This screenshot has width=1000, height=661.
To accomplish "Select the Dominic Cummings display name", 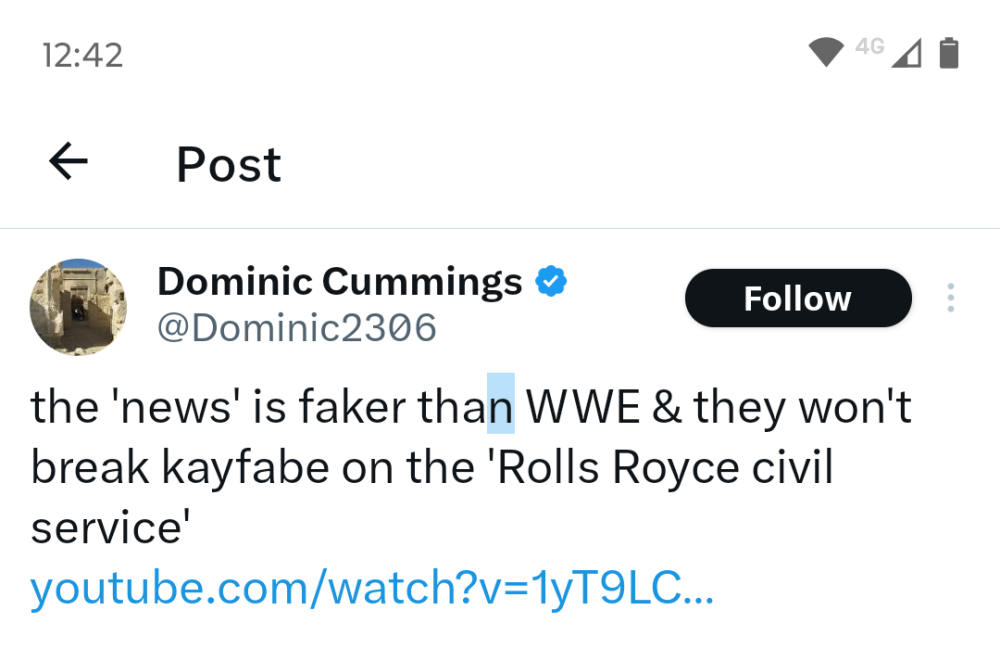I will (x=339, y=281).
